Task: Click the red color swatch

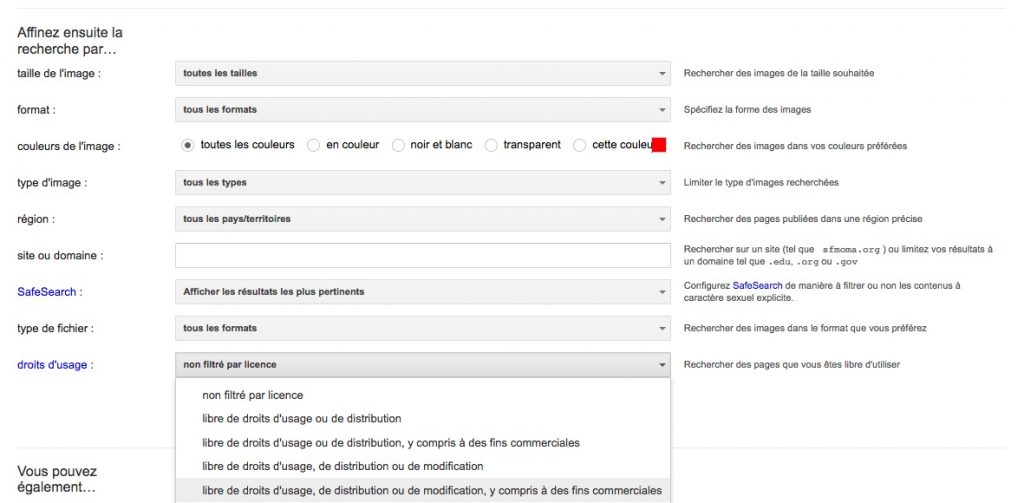Action: pos(658,145)
